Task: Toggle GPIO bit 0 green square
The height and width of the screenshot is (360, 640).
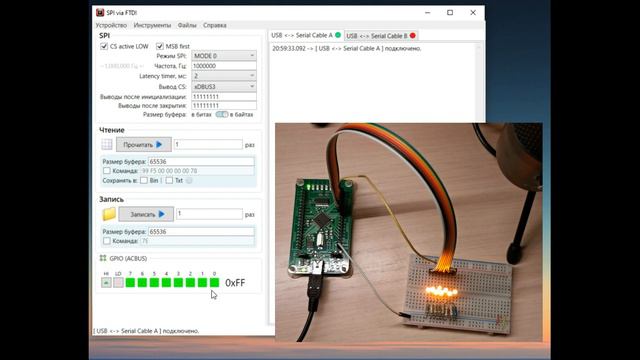Action: pyautogui.click(x=214, y=282)
